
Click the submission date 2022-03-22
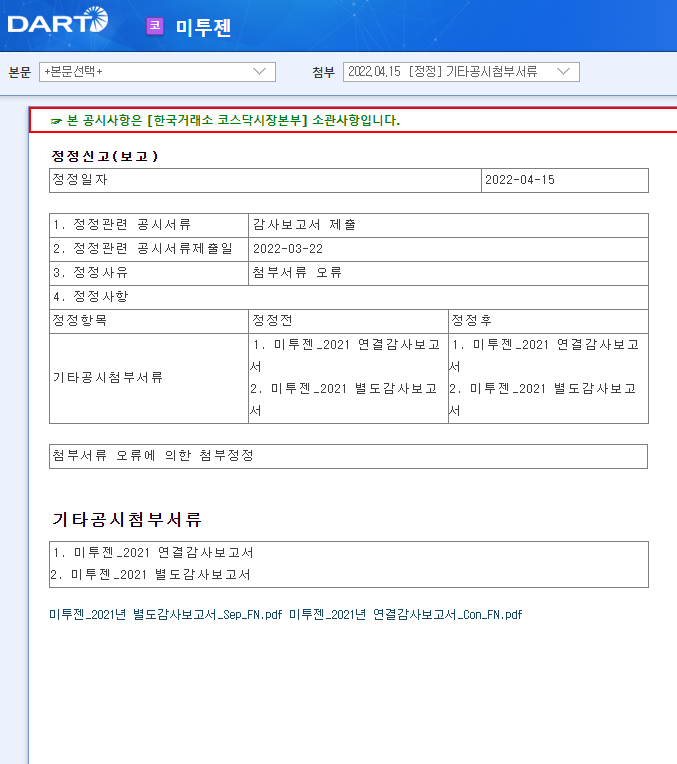tap(288, 249)
